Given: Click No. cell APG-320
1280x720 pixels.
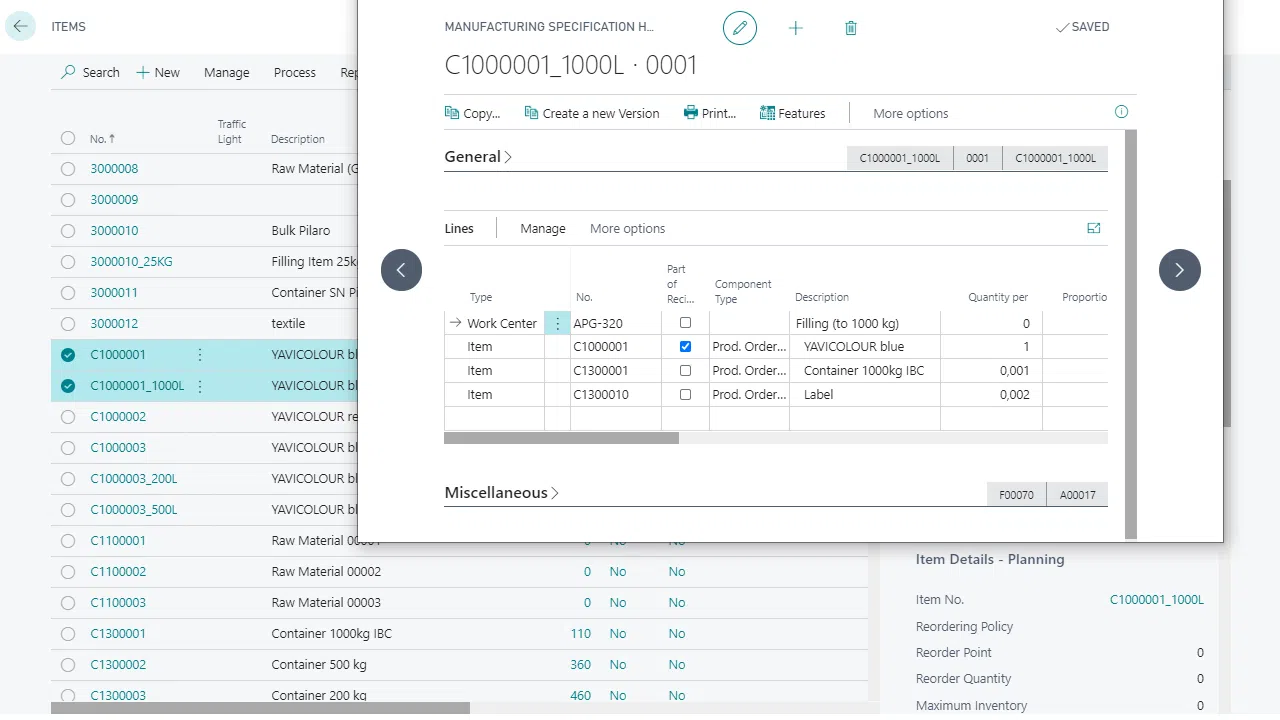Looking at the screenshot, I should [x=616, y=323].
